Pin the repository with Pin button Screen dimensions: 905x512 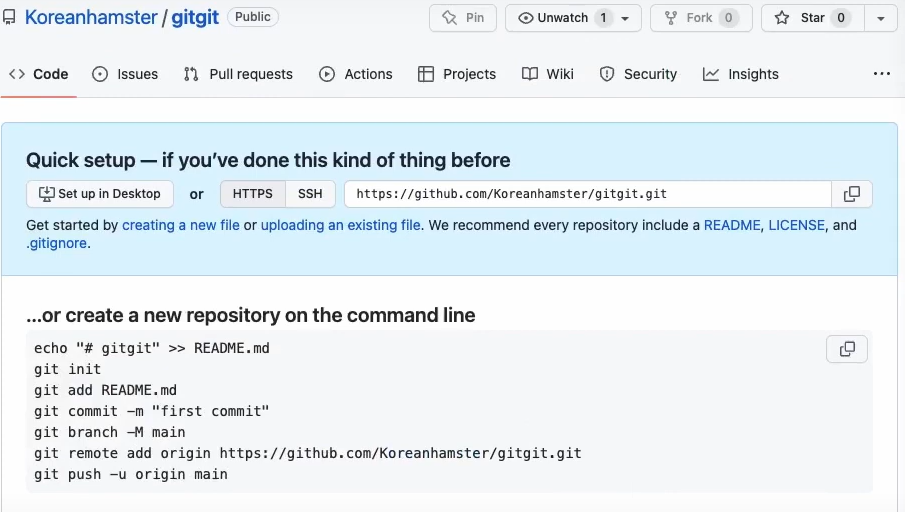[x=463, y=18]
